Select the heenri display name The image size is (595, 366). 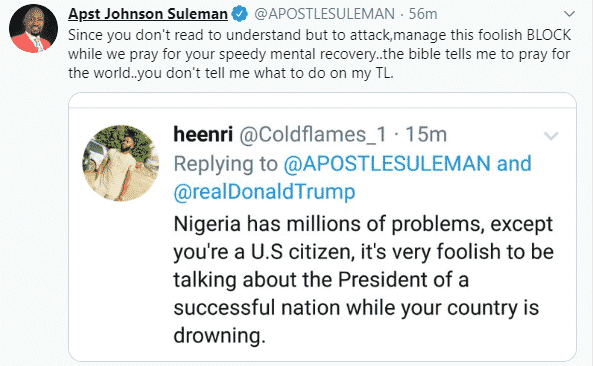pos(203,134)
